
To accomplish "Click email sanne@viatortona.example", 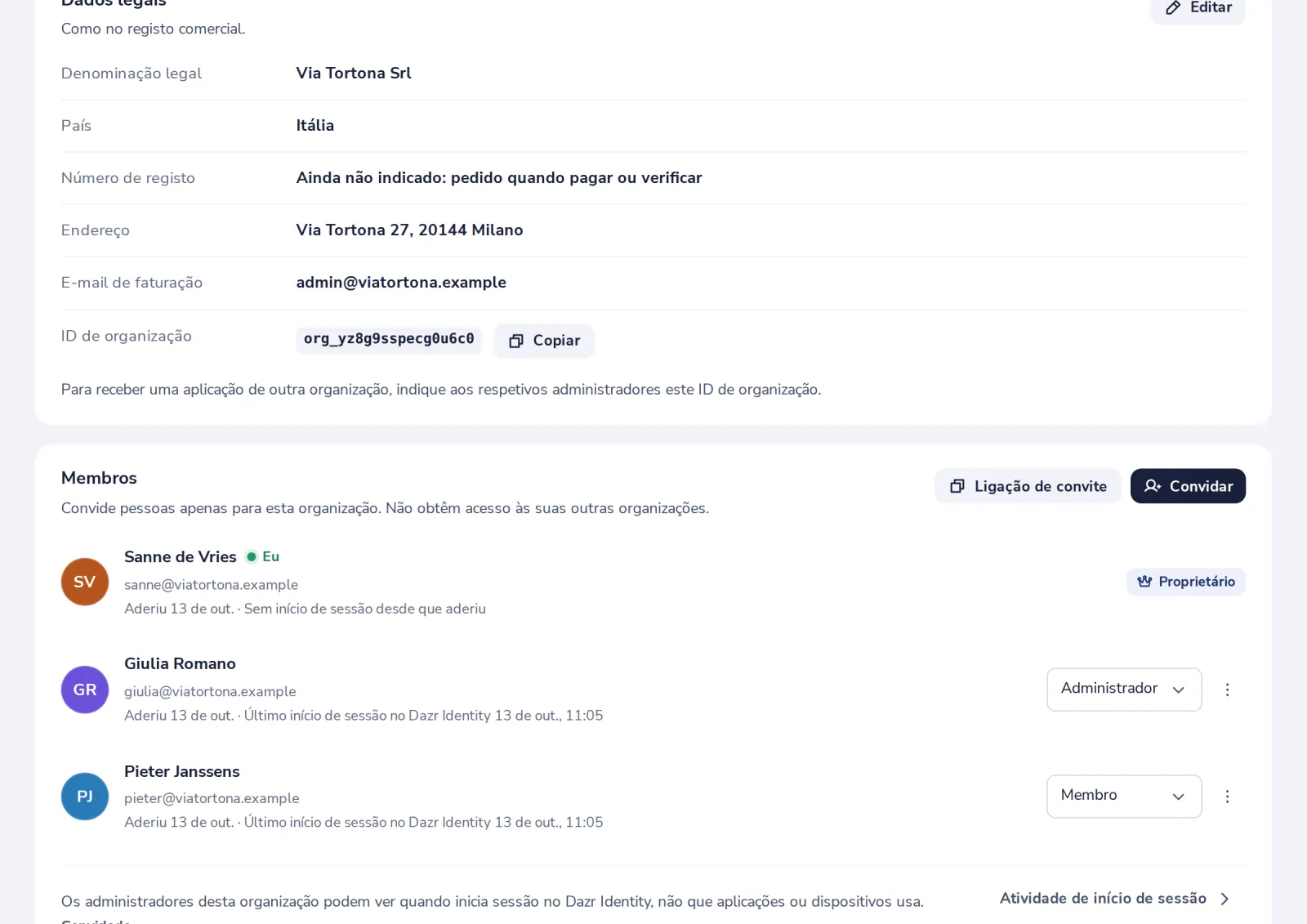I will (211, 585).
